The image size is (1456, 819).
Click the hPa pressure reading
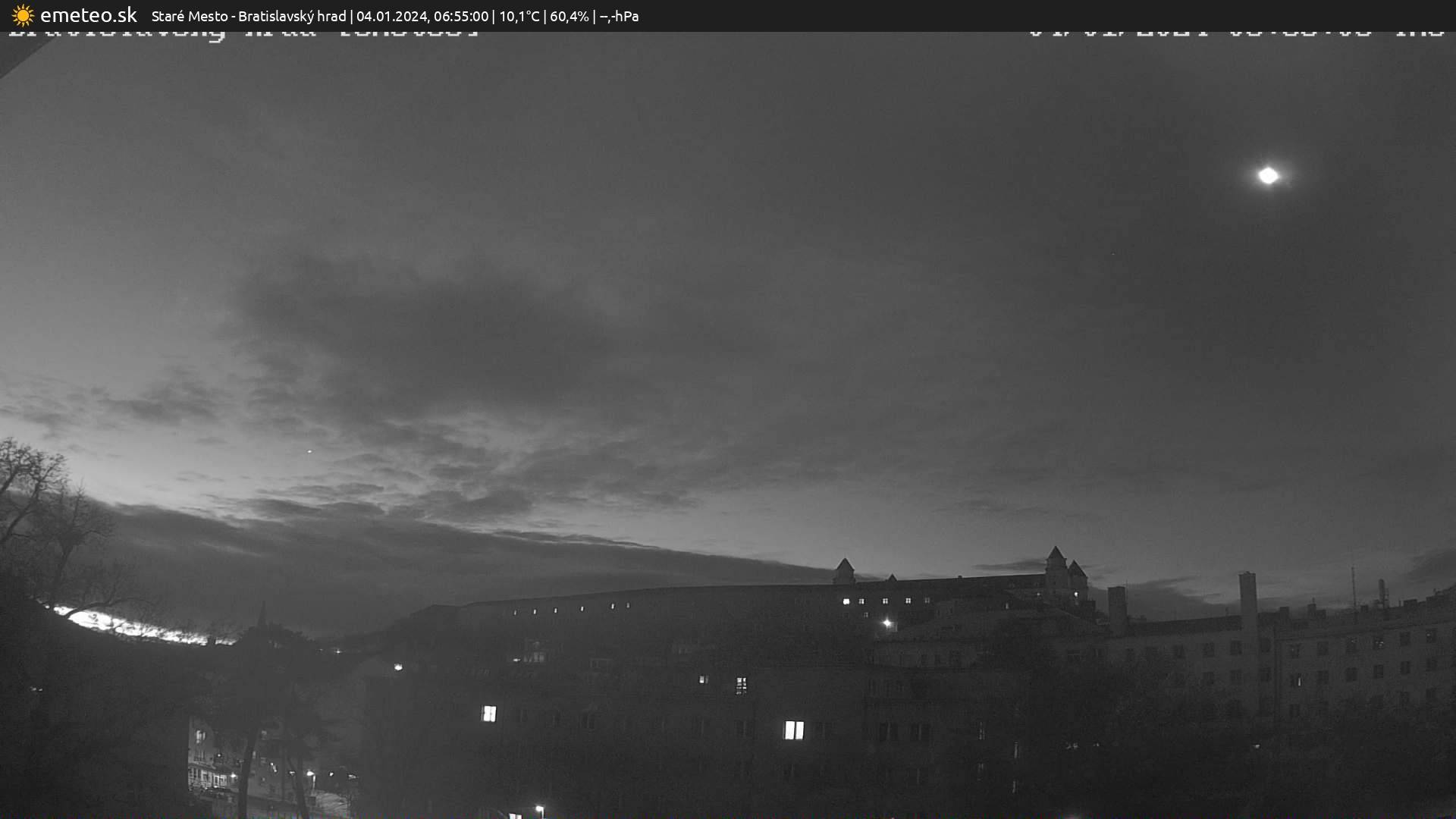[x=619, y=17]
